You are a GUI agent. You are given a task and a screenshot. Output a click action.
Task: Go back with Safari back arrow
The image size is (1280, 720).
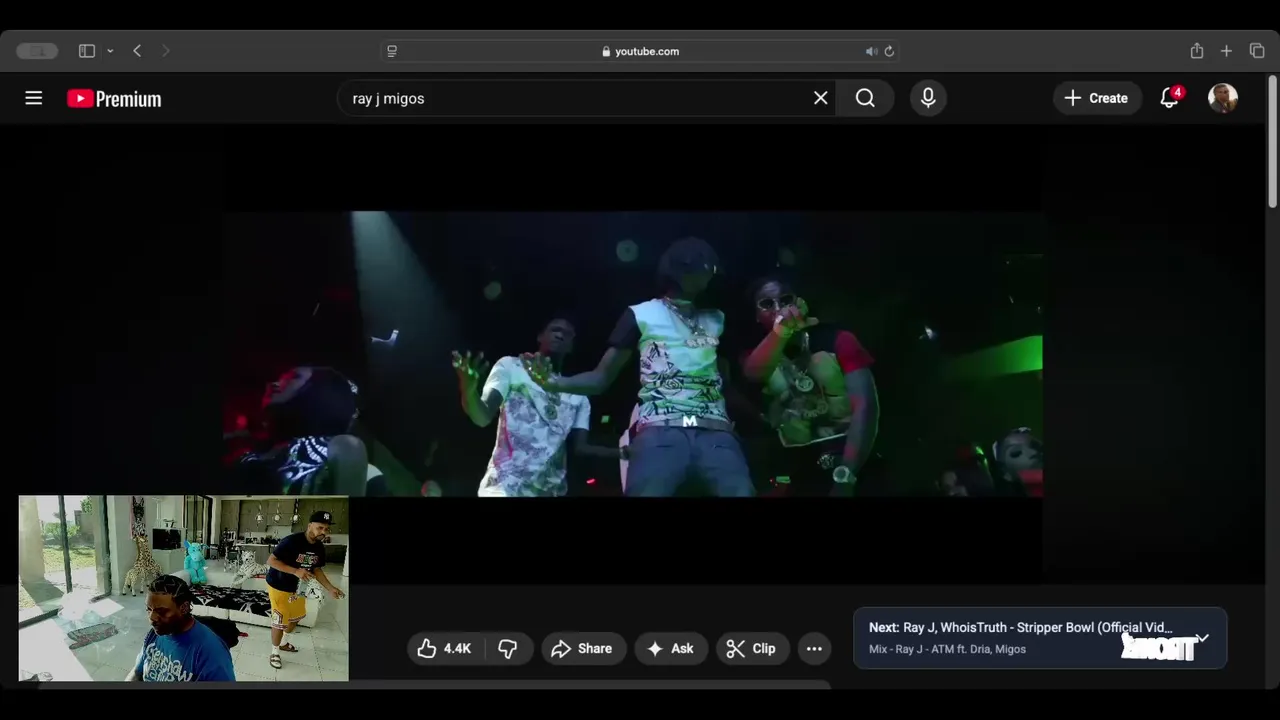pos(137,51)
